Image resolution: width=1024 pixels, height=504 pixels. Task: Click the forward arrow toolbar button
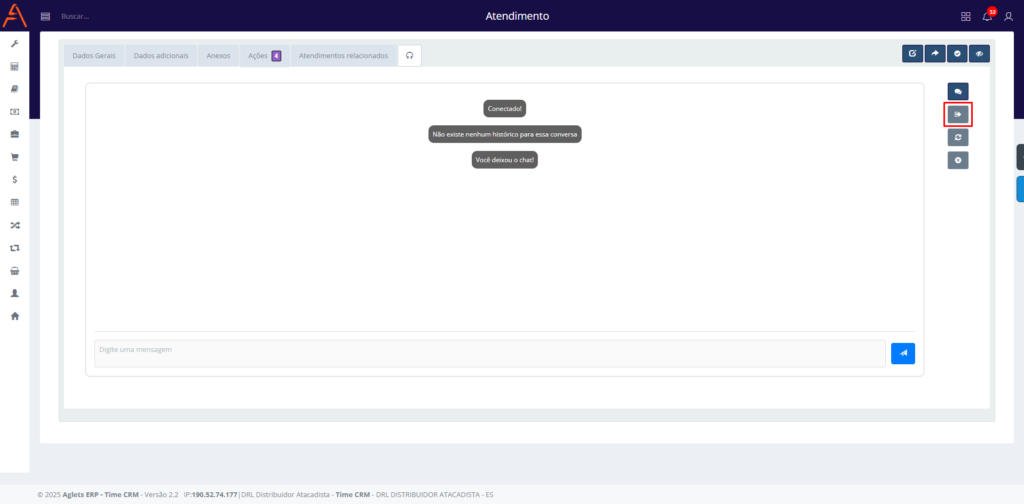[935, 54]
